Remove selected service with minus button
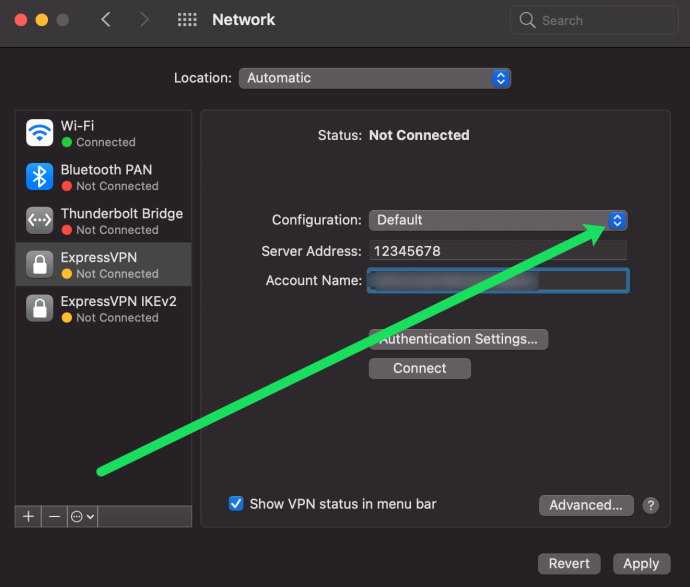The width and height of the screenshot is (690, 587). point(55,516)
